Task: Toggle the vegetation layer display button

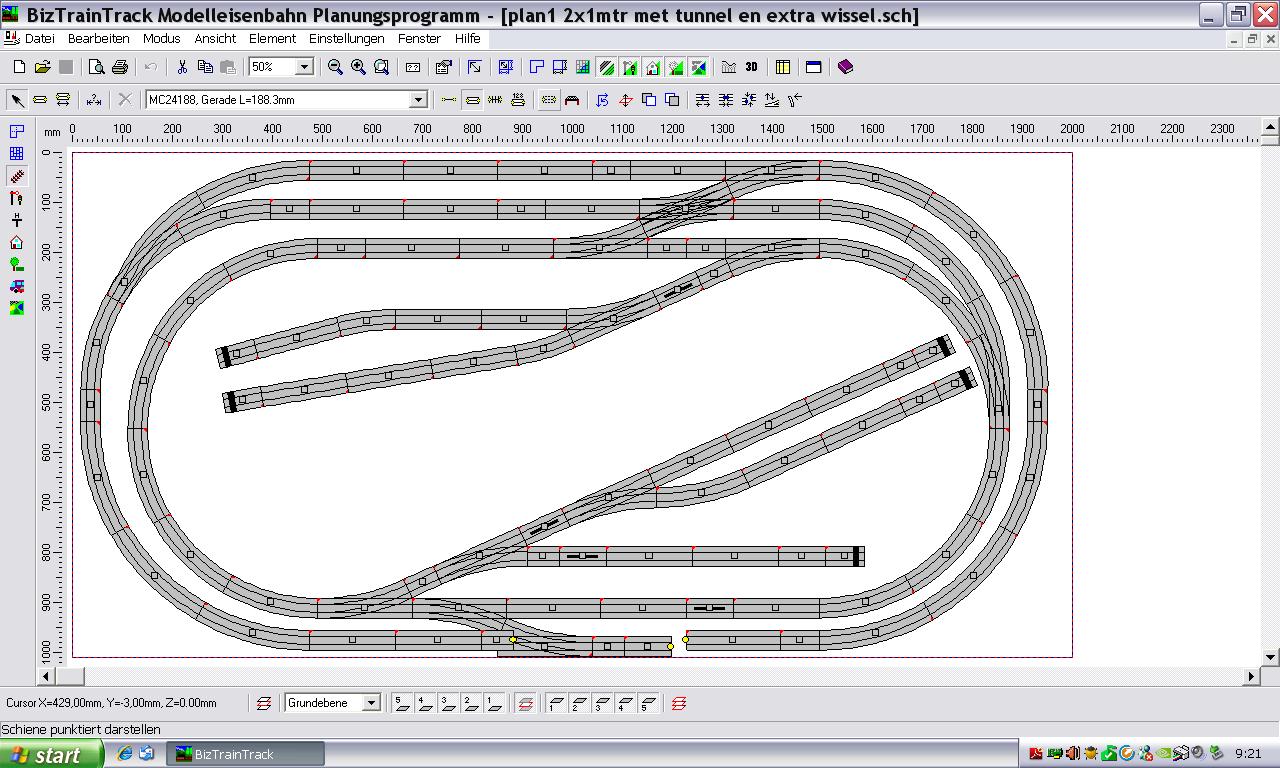Action: (x=675, y=67)
